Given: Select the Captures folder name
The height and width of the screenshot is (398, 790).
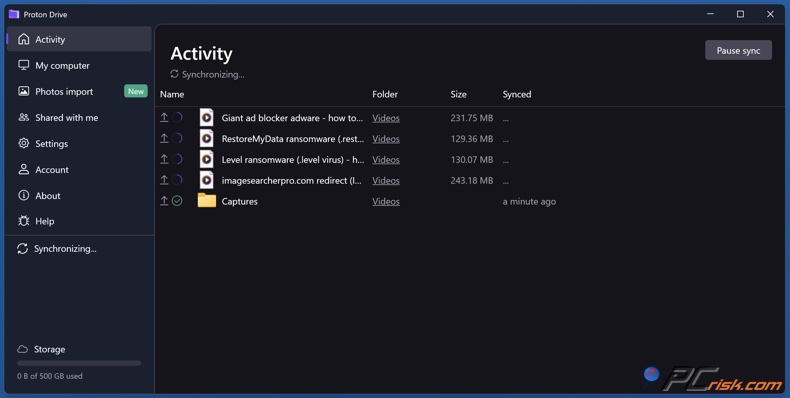Looking at the screenshot, I should coord(239,202).
